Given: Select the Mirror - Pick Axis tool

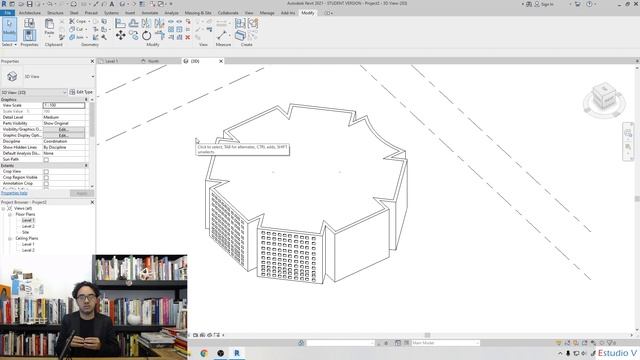Looking at the screenshot, I should (x=146, y=23).
